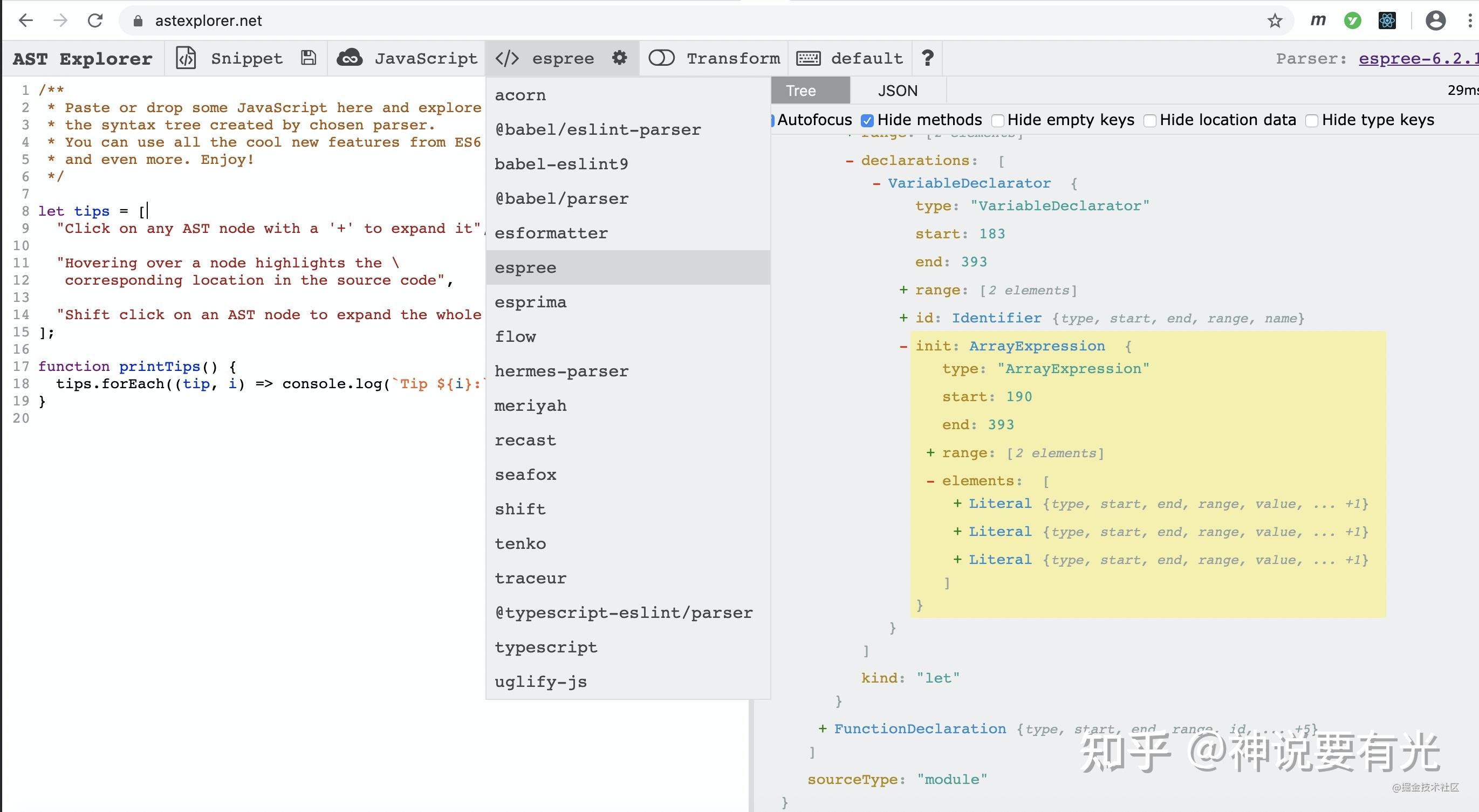The image size is (1479, 812).
Task: Check Hide empty keys option
Action: [997, 121]
